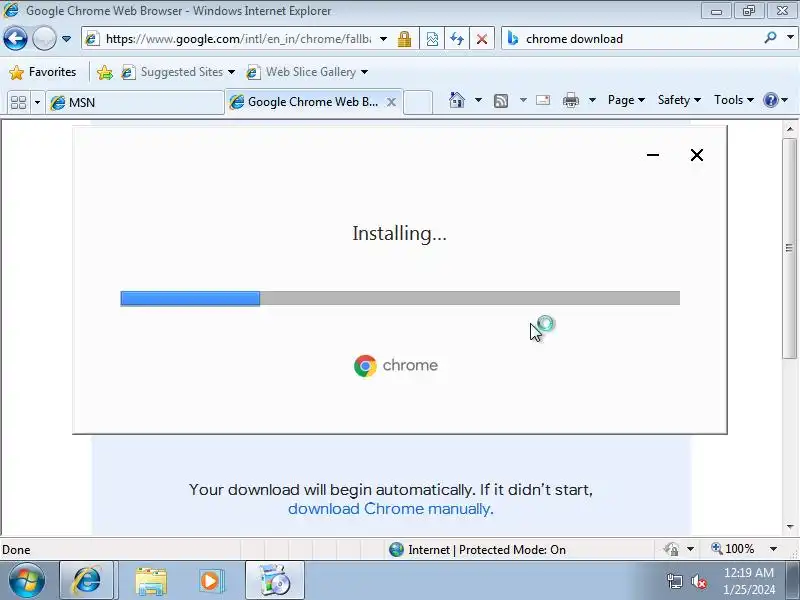
Task: Click the Help question mark icon
Action: pos(770,100)
